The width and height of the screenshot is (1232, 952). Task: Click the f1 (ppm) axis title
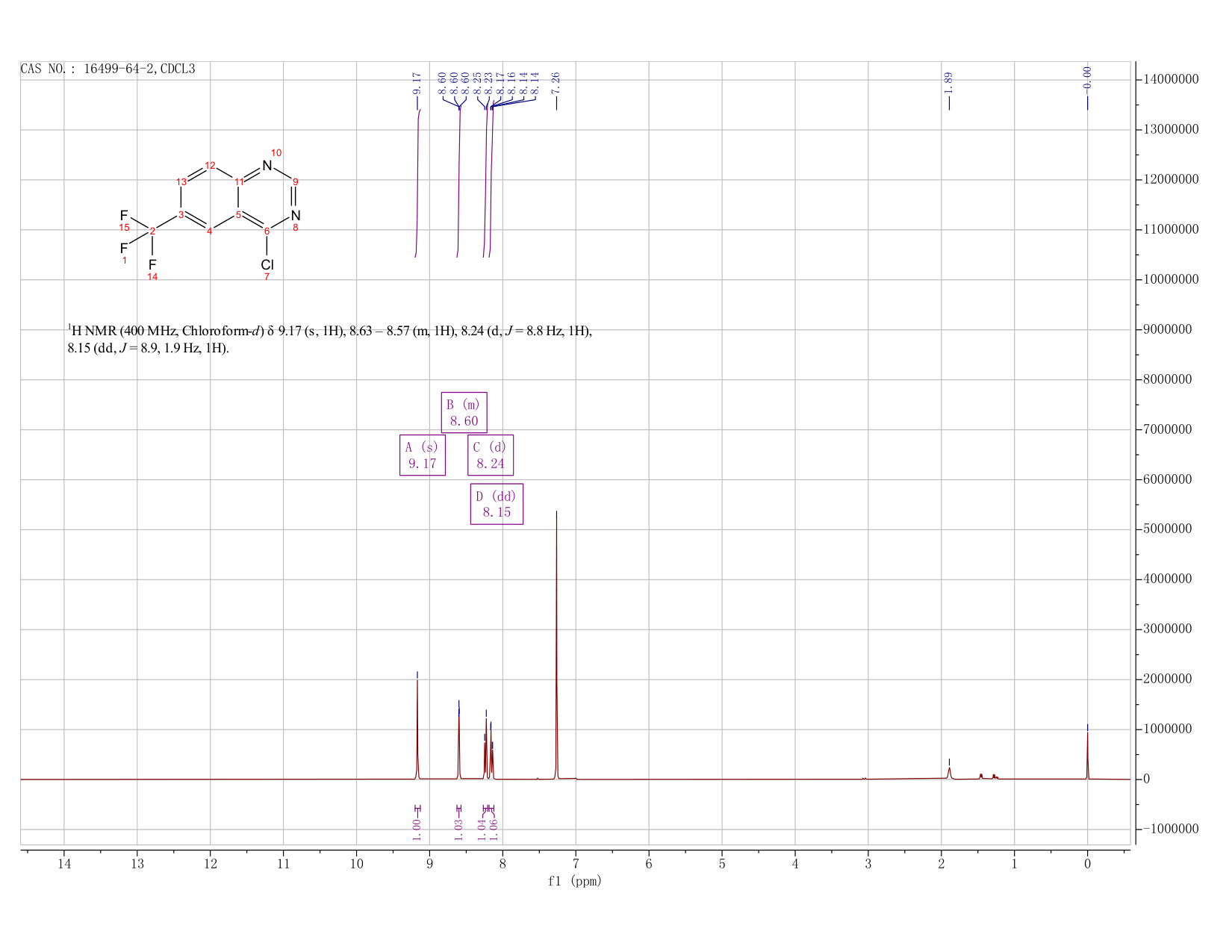(x=575, y=881)
